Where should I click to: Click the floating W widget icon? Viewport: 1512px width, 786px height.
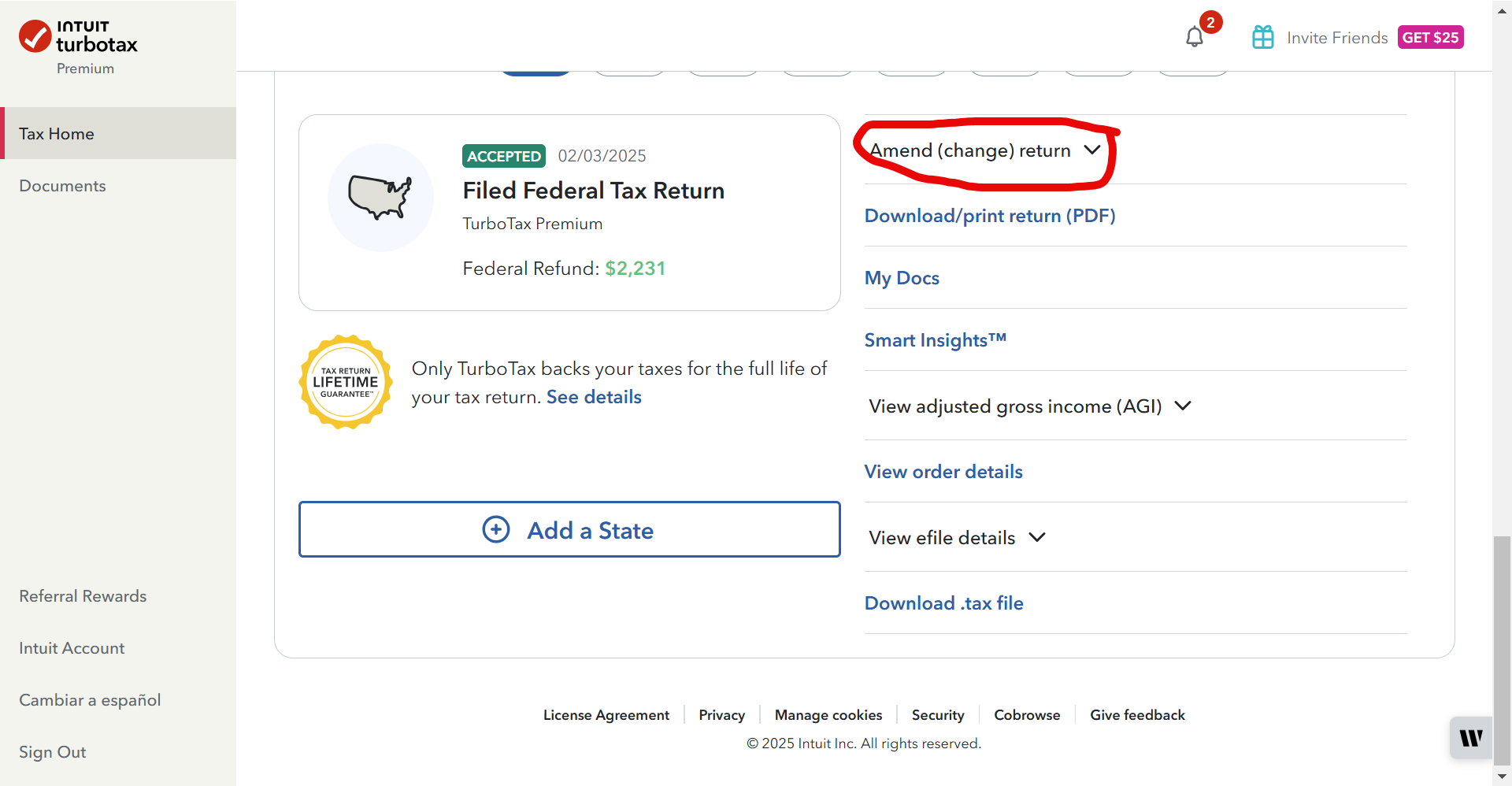point(1470,738)
